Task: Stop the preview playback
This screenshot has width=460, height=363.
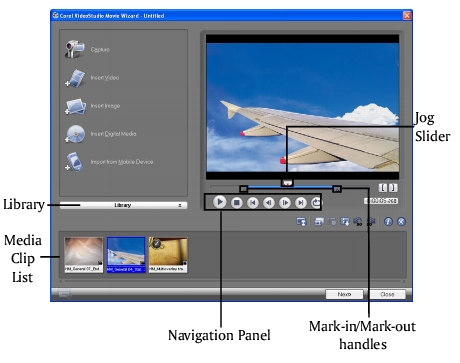Action: (237, 203)
